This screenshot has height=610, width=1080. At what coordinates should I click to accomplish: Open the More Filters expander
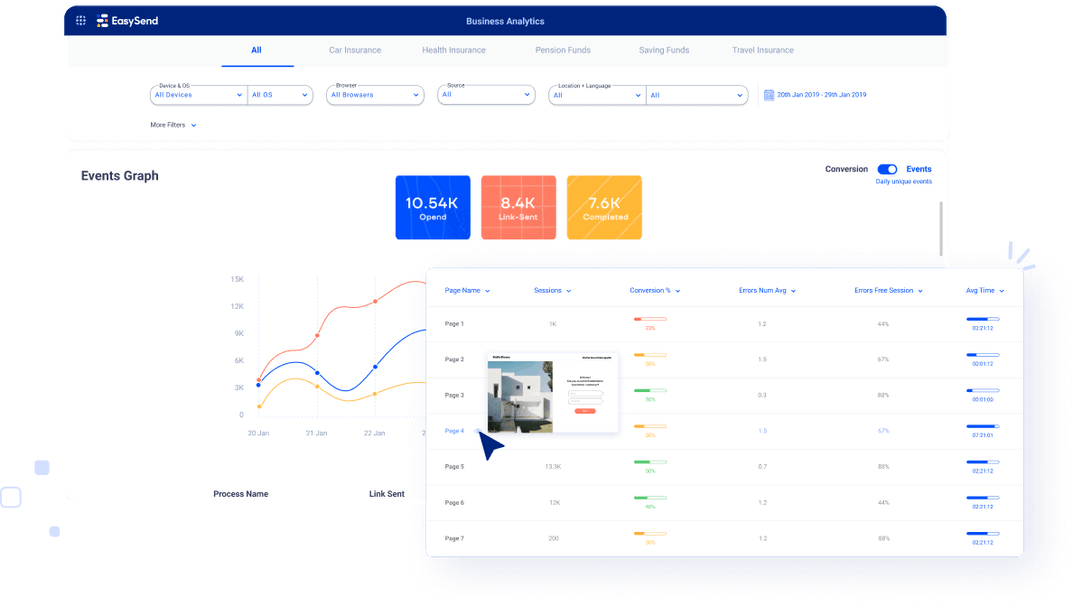coord(173,125)
